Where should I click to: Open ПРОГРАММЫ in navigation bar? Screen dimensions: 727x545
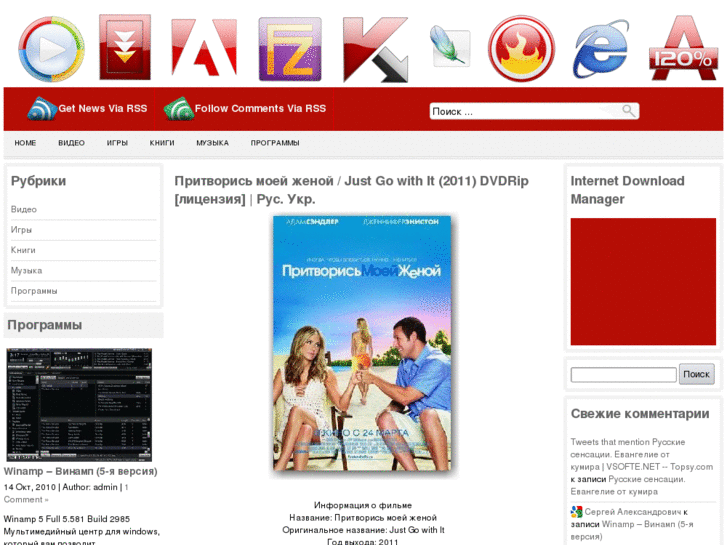[x=275, y=143]
